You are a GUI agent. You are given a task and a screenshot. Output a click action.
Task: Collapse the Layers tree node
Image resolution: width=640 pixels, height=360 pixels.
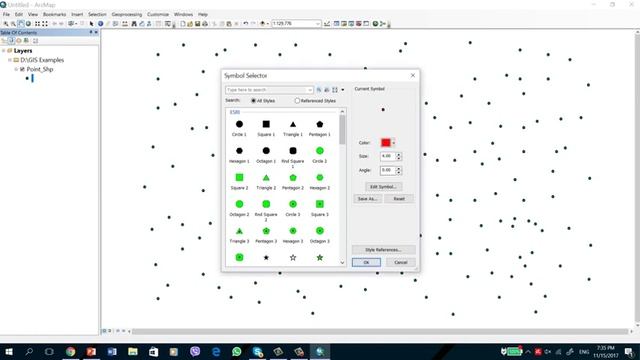coord(4,51)
